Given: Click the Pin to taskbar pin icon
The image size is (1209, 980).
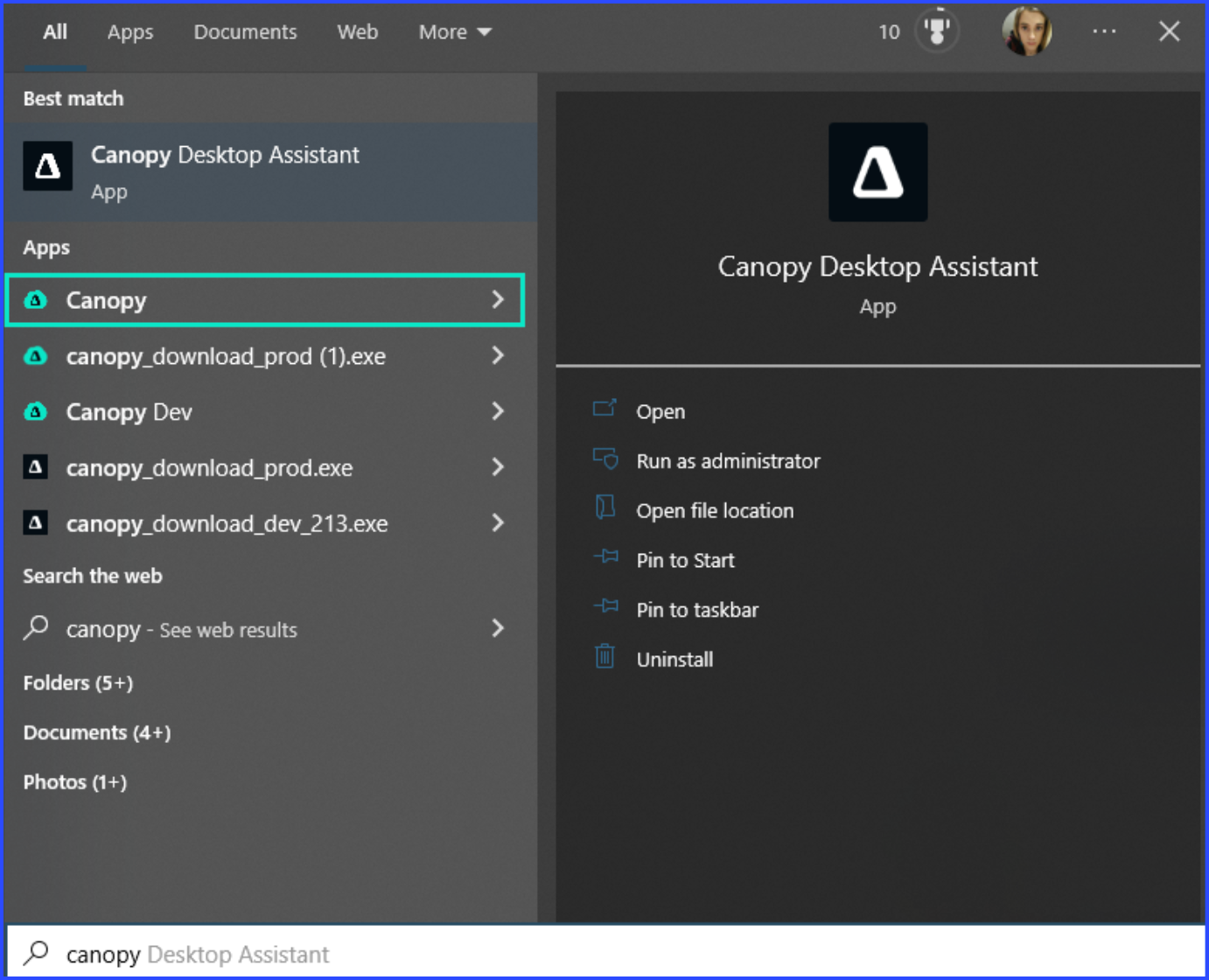Looking at the screenshot, I should 605,606.
